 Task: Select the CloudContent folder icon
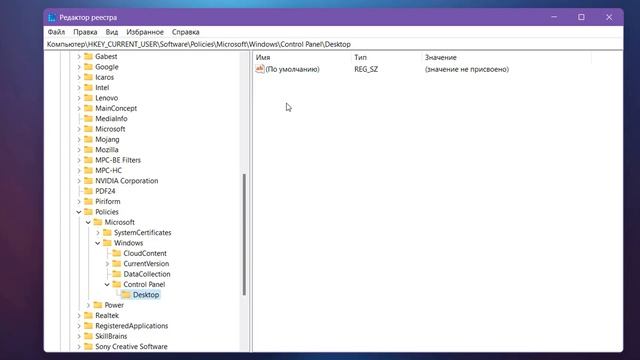pyautogui.click(x=116, y=253)
